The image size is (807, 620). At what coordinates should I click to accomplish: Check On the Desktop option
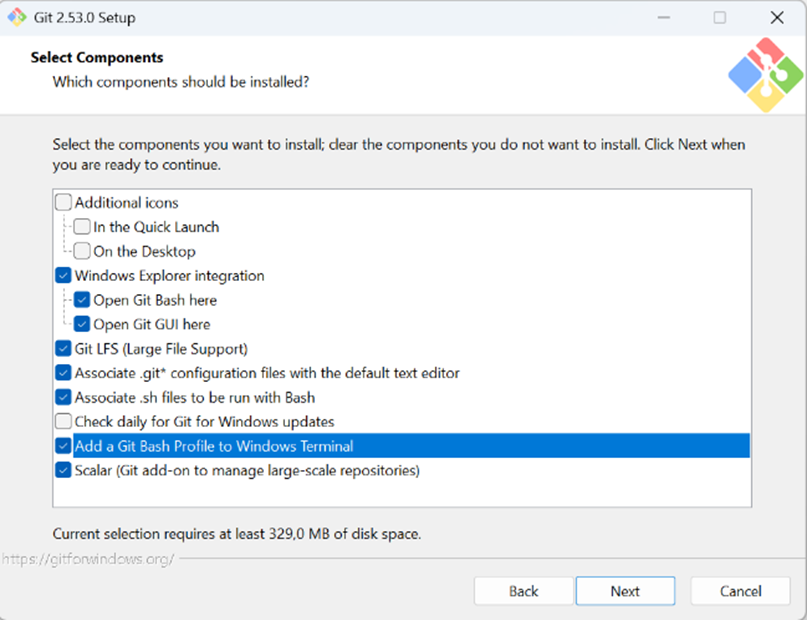82,251
